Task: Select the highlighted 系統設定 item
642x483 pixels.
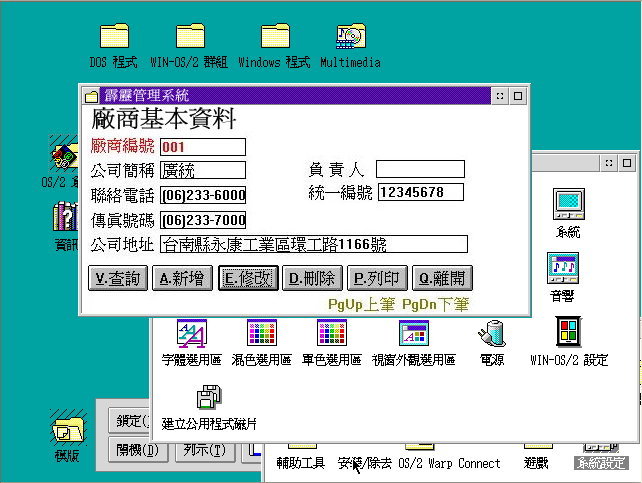Action: coord(601,463)
